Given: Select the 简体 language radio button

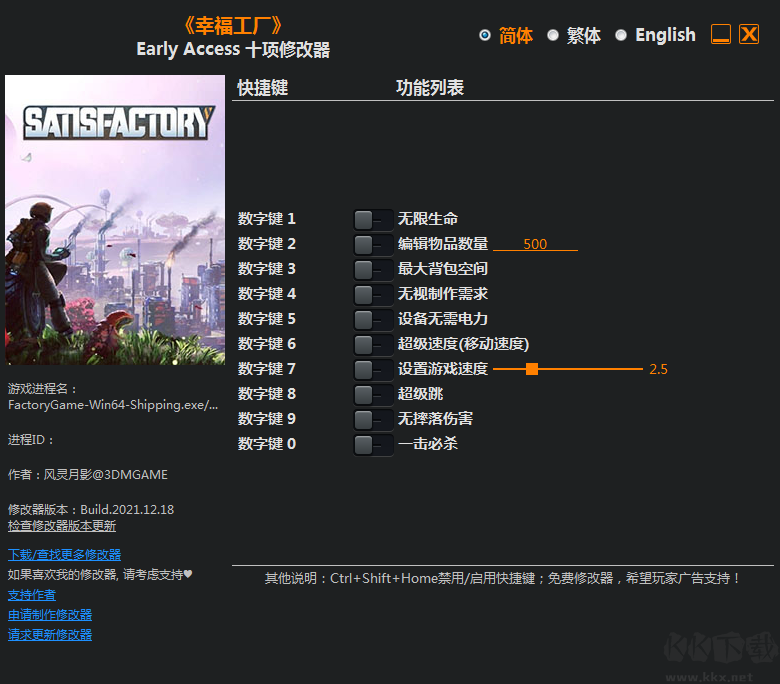Looking at the screenshot, I should 485,35.
